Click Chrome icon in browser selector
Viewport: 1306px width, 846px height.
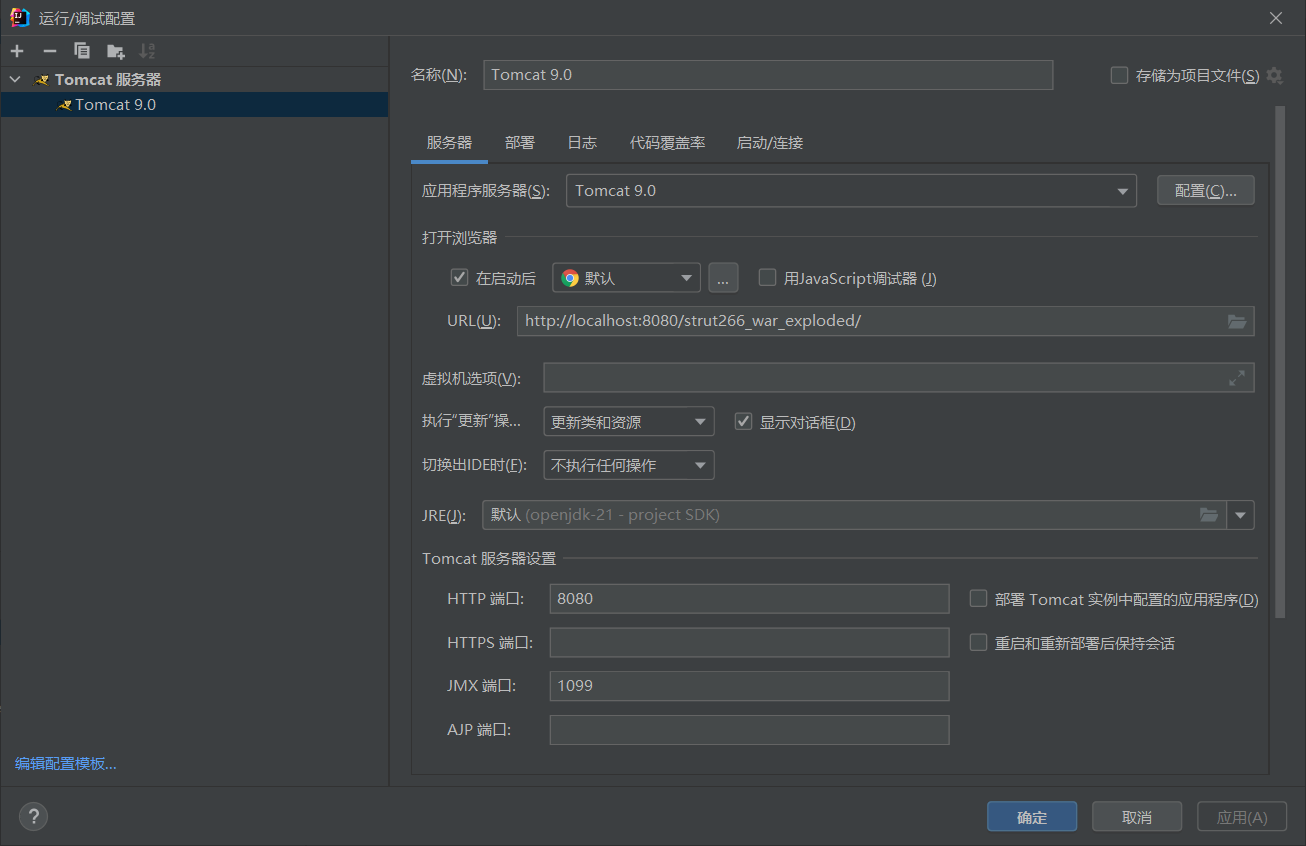coord(570,278)
